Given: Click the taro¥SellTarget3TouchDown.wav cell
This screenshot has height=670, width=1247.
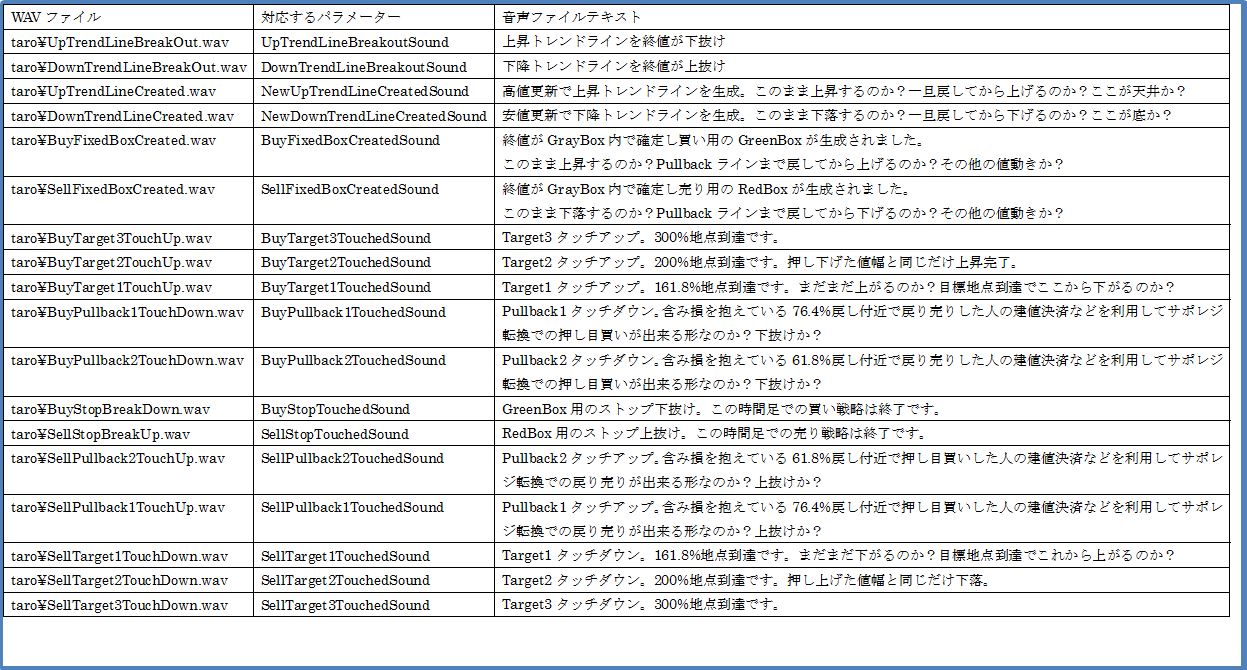Looking at the screenshot, I should (x=128, y=605).
